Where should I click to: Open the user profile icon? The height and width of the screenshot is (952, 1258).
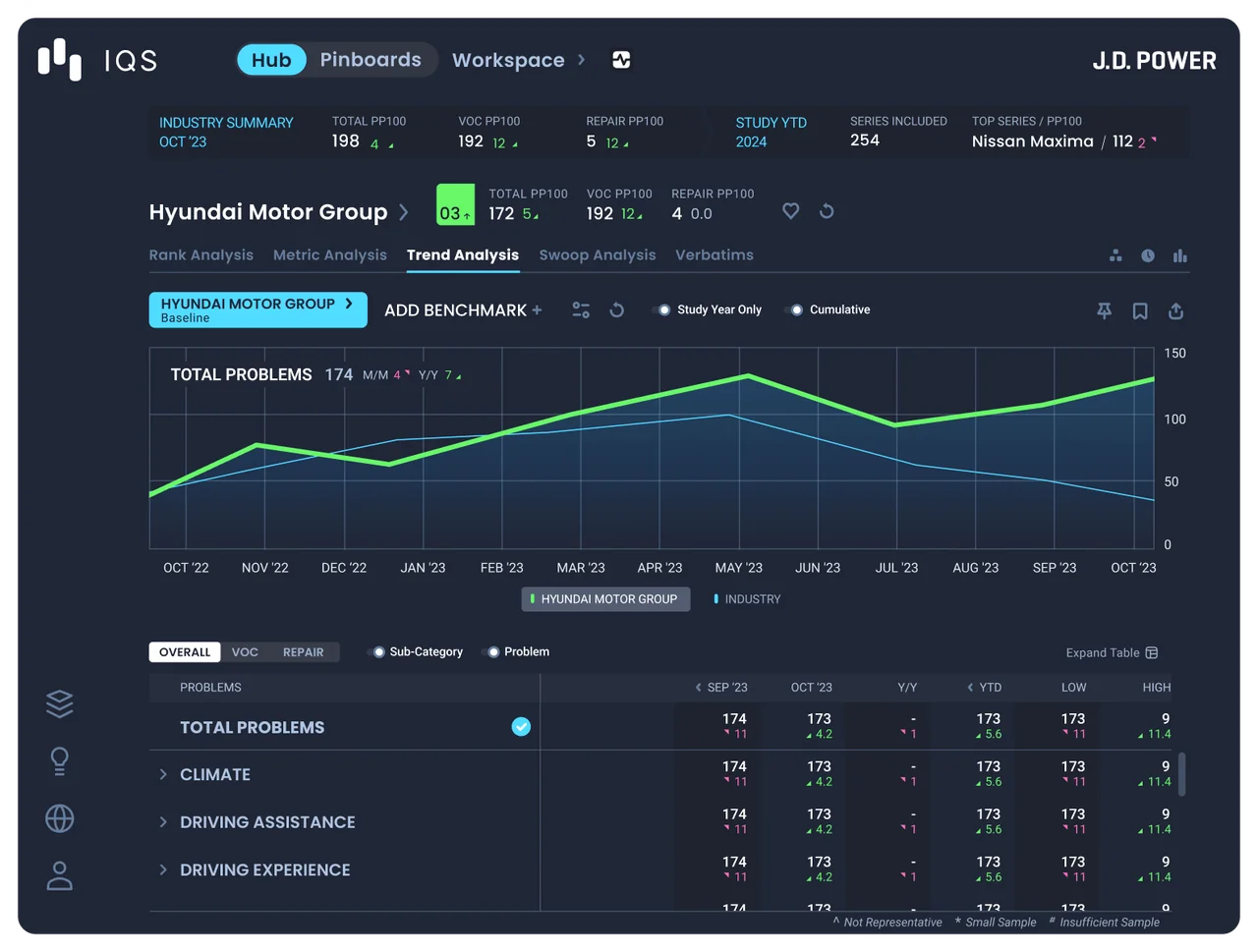60,875
